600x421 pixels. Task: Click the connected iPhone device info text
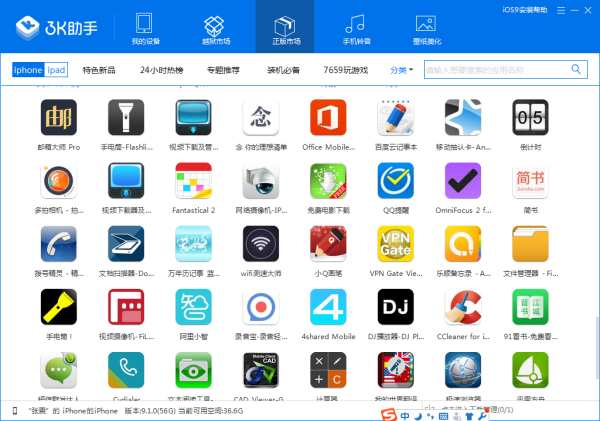point(136,411)
